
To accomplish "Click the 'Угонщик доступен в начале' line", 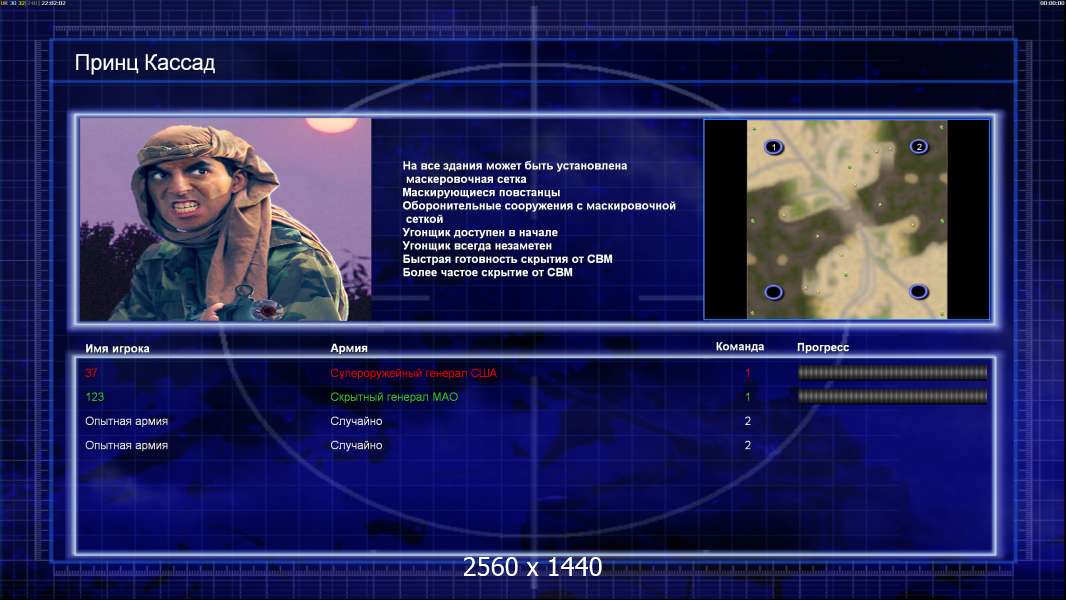I will pos(480,232).
